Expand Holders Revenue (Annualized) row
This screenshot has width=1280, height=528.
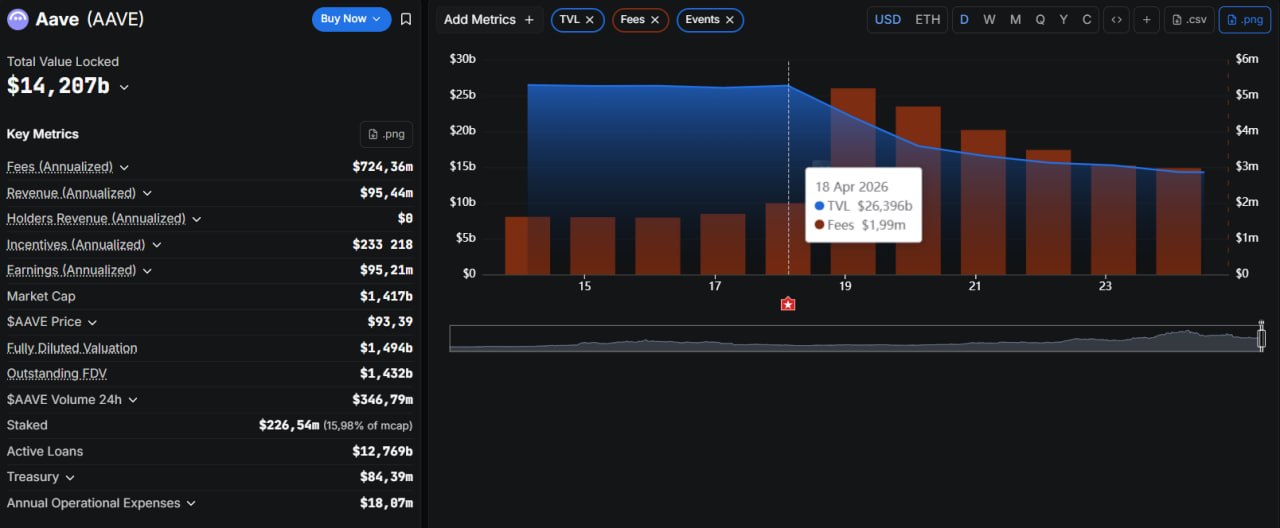(197, 219)
